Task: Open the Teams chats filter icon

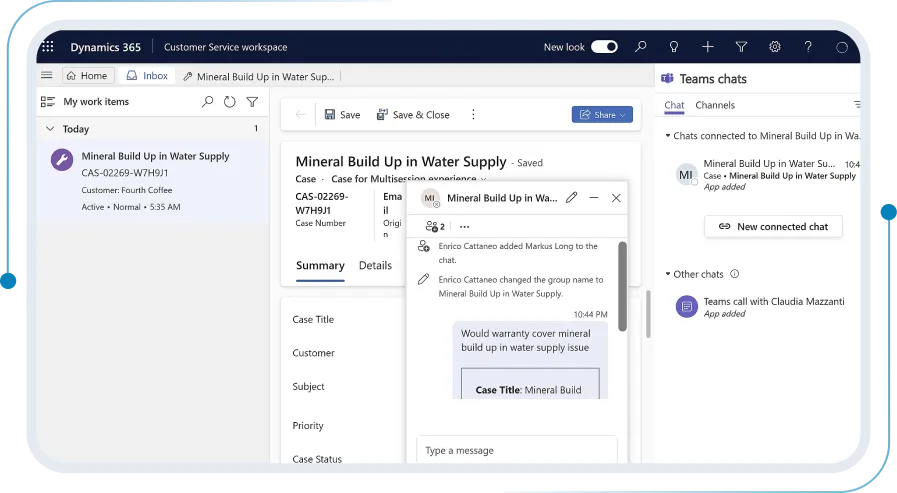Action: (x=856, y=104)
